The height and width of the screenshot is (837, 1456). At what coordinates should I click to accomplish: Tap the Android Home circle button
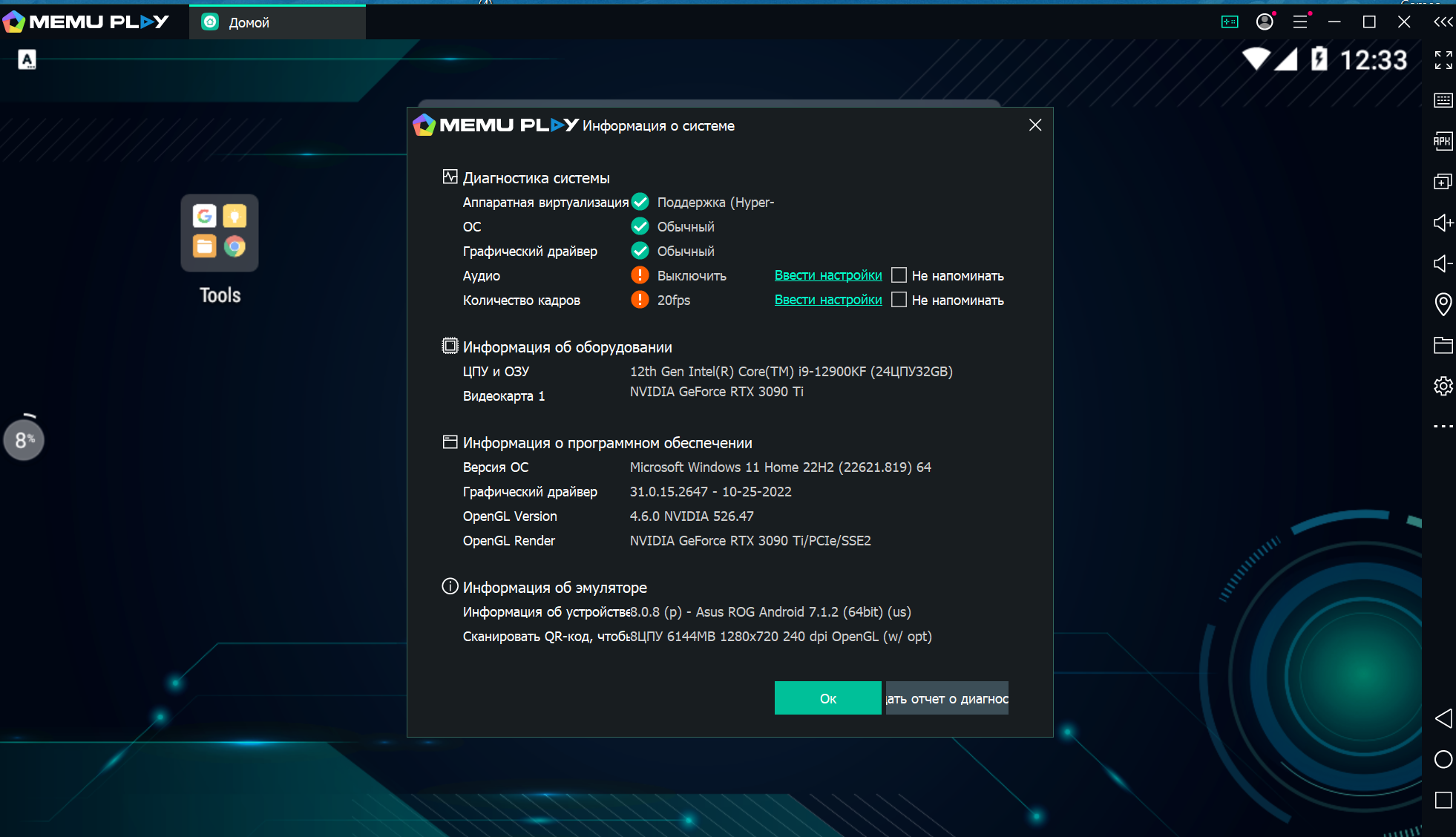[1443, 759]
